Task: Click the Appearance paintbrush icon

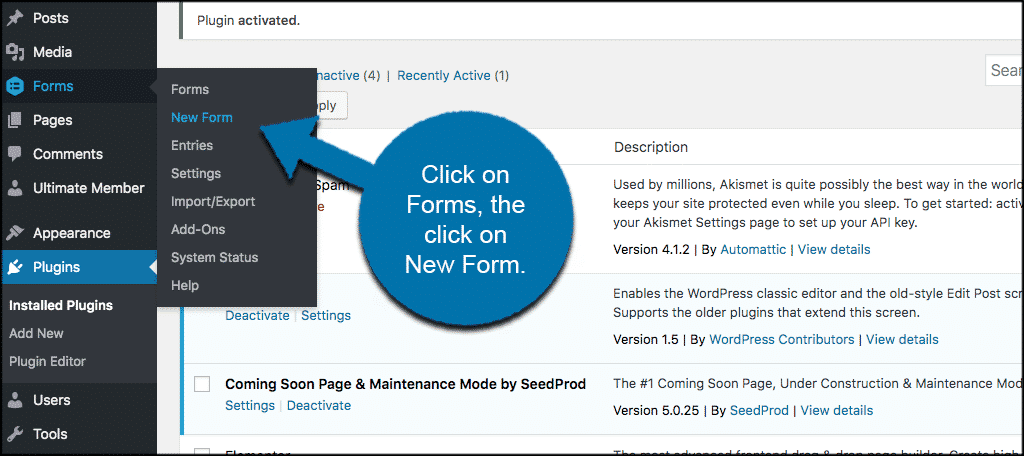Action: click(x=14, y=233)
